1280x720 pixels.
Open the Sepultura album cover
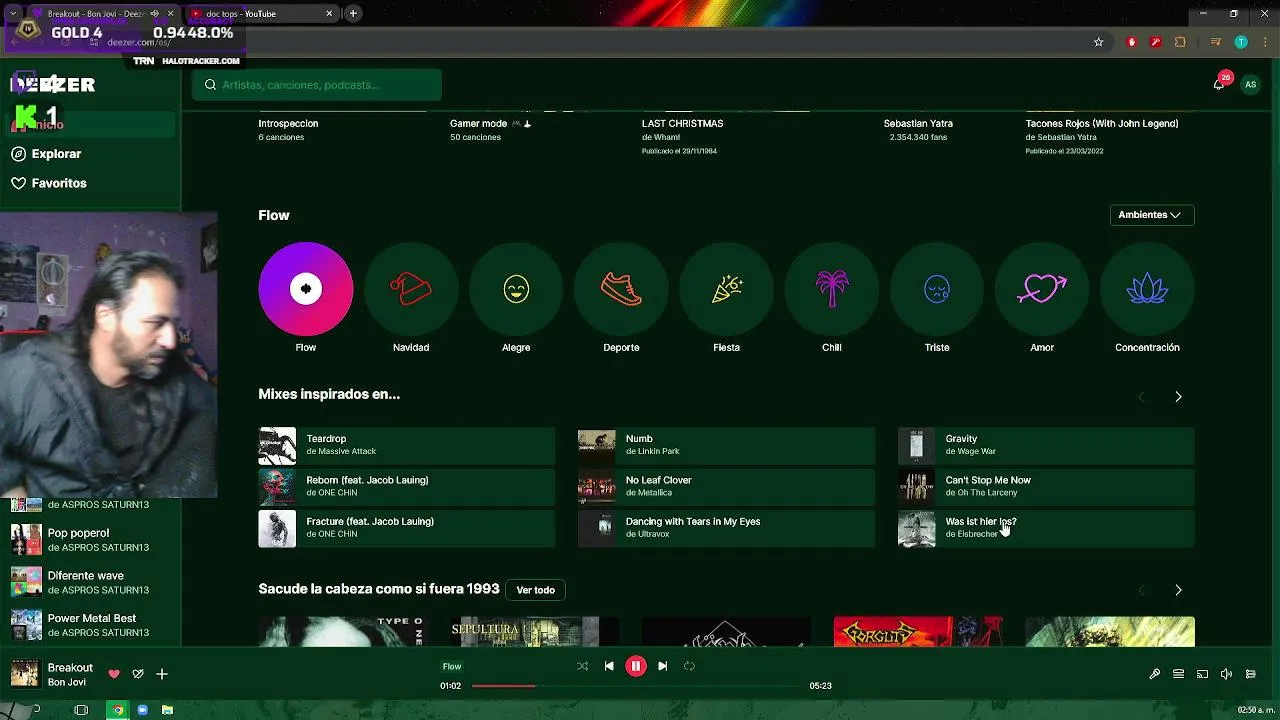pos(533,632)
